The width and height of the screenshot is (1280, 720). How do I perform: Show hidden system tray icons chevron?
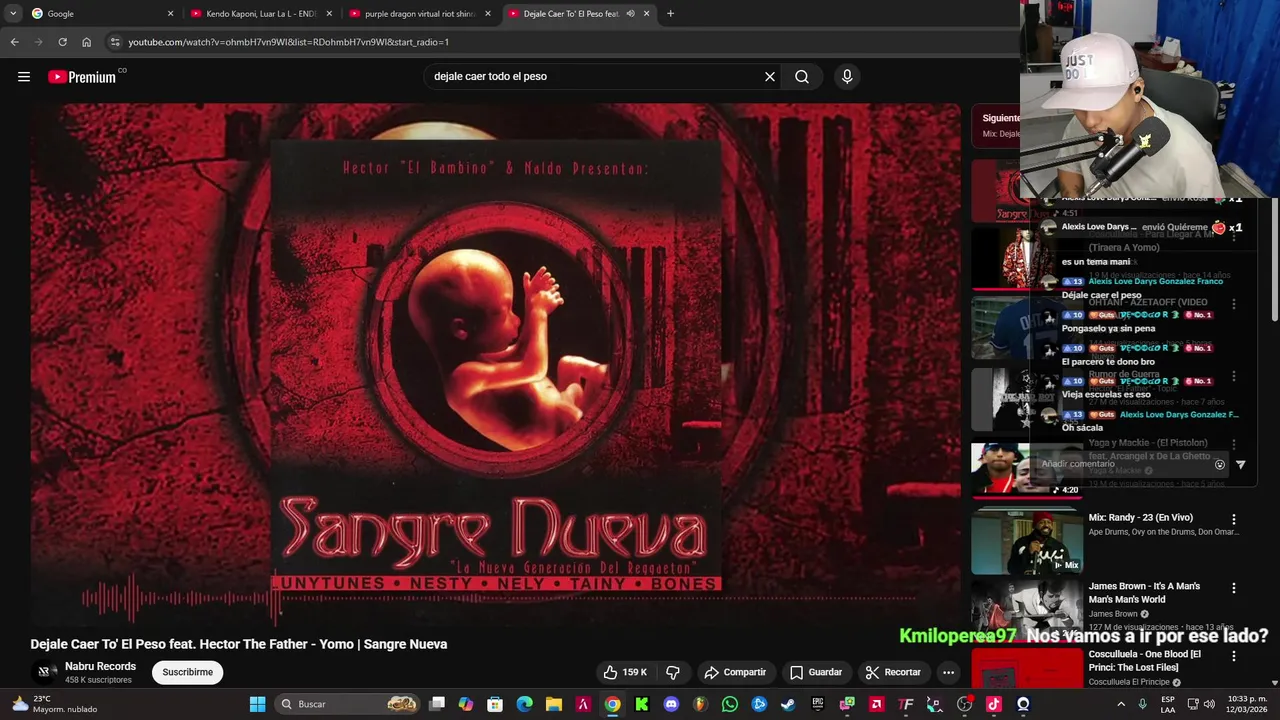(1121, 704)
